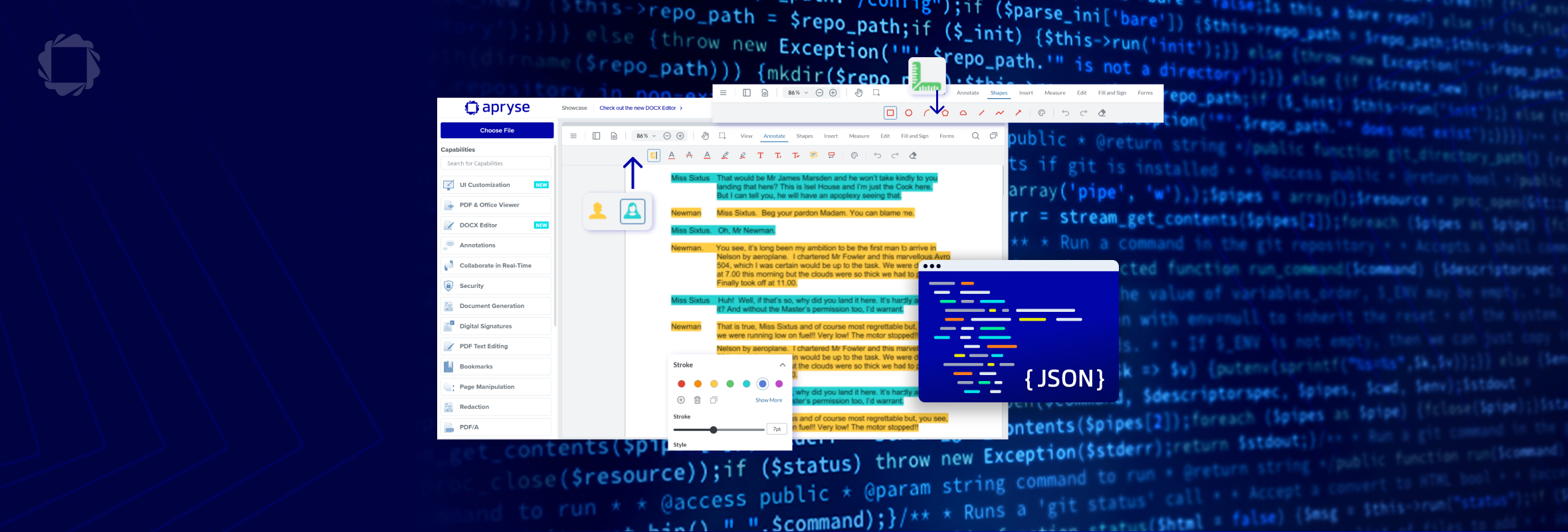Select the text Underline annotation tool
Viewport: 1568px width, 532px height.
pyautogui.click(x=672, y=156)
